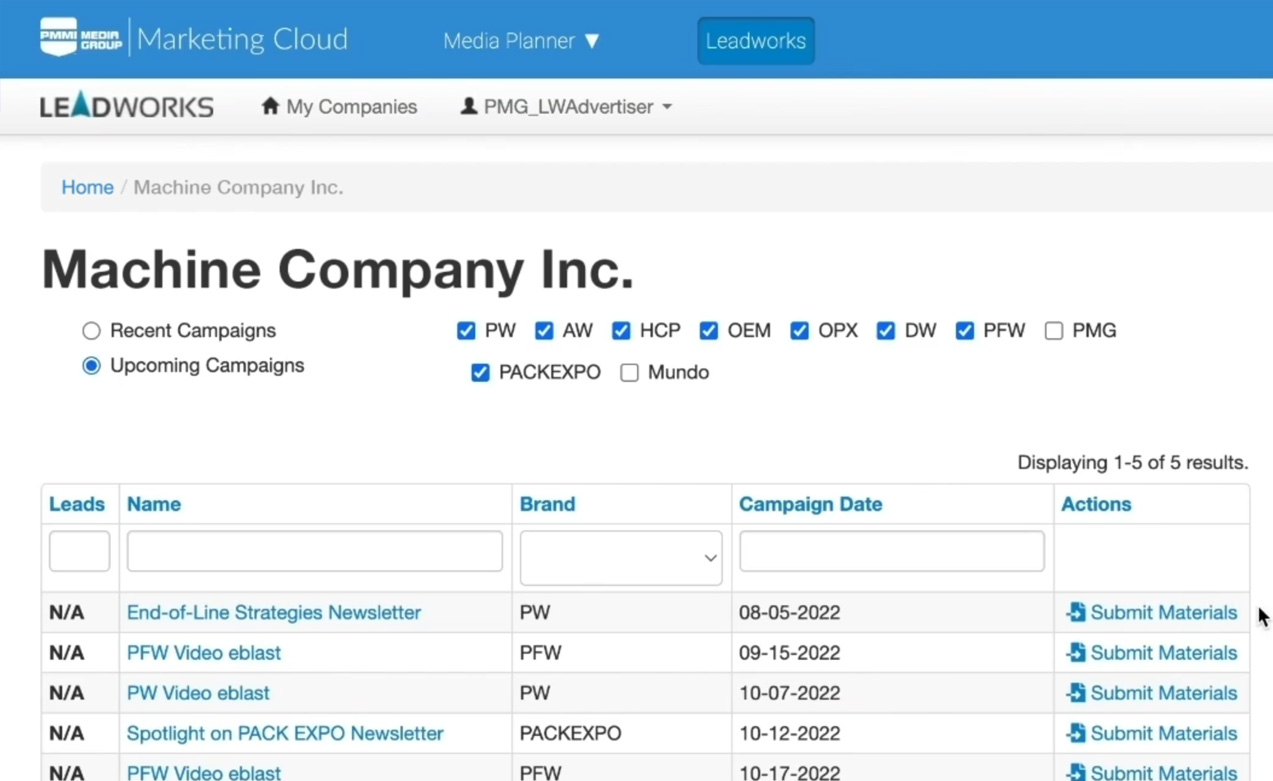Enable the PMG brand checkbox
This screenshot has height=781, width=1273.
(1054, 330)
